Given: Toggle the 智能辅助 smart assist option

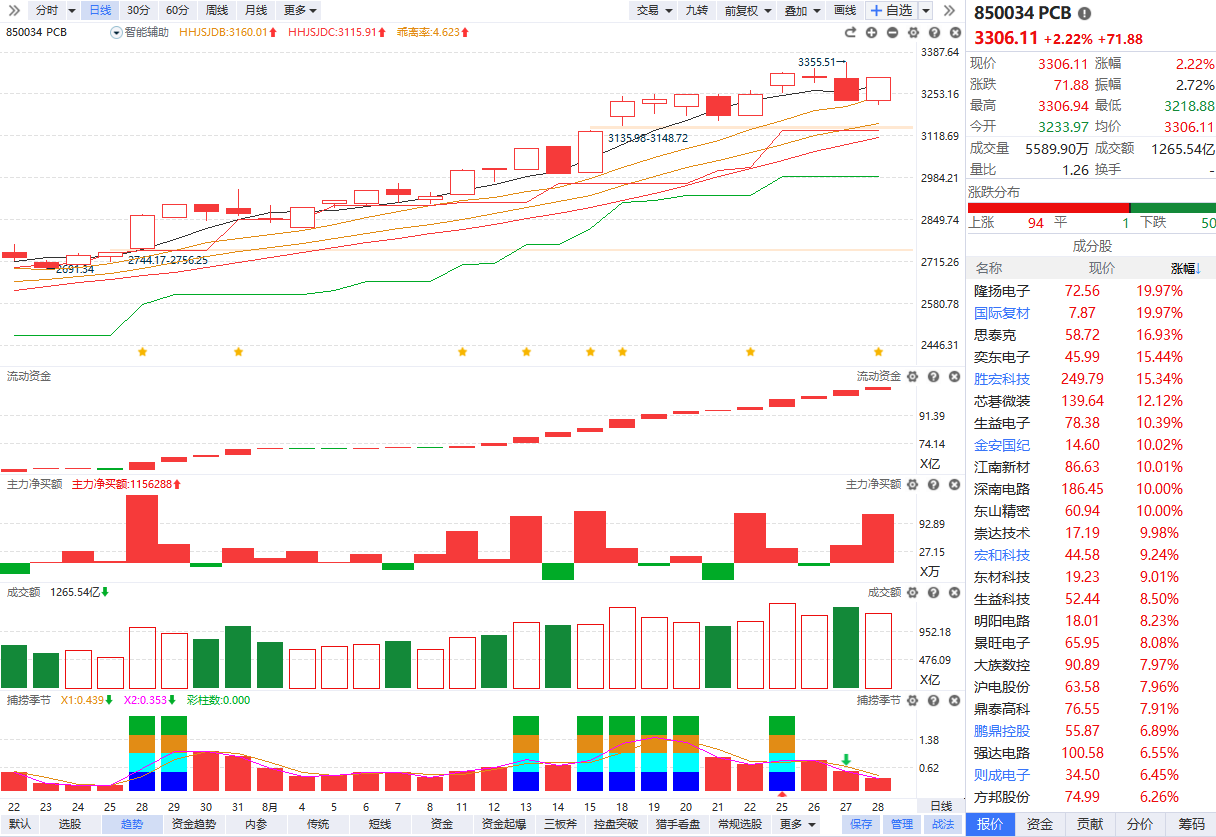Looking at the screenshot, I should (140, 32).
